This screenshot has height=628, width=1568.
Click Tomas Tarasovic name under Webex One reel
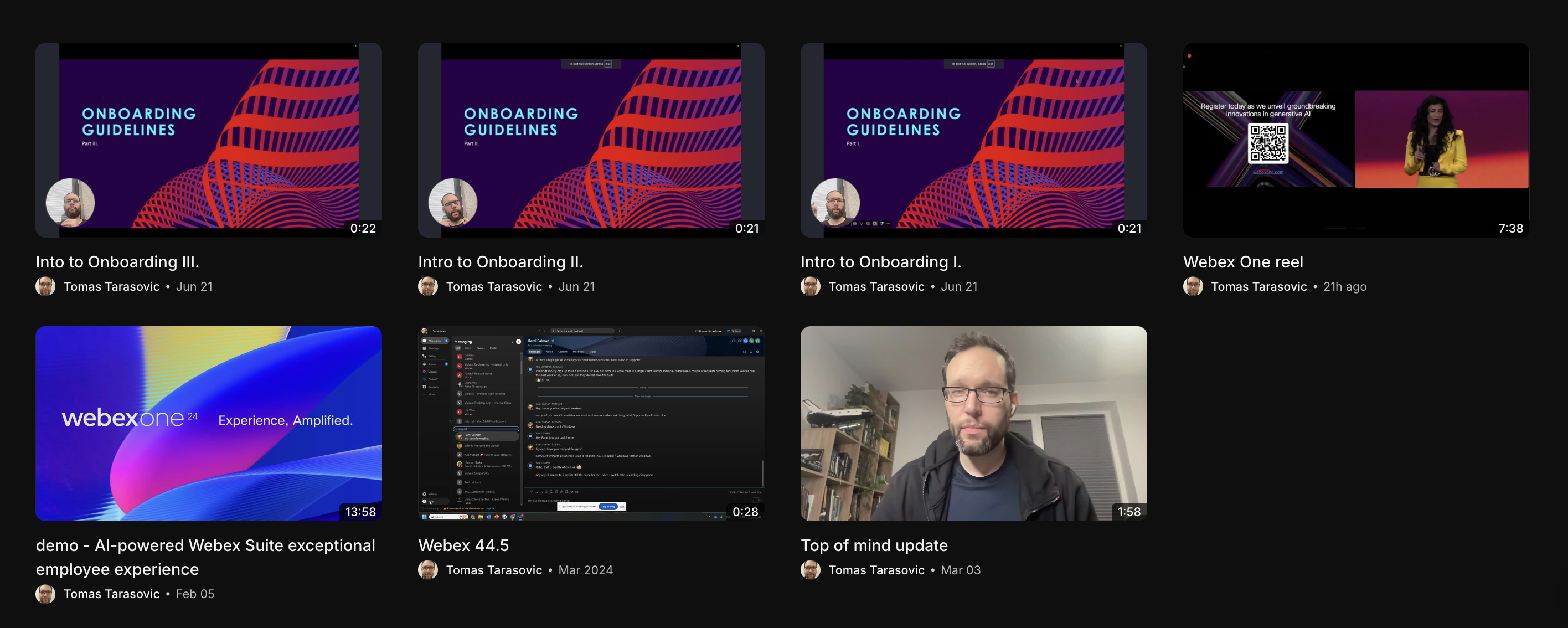pos(1259,286)
